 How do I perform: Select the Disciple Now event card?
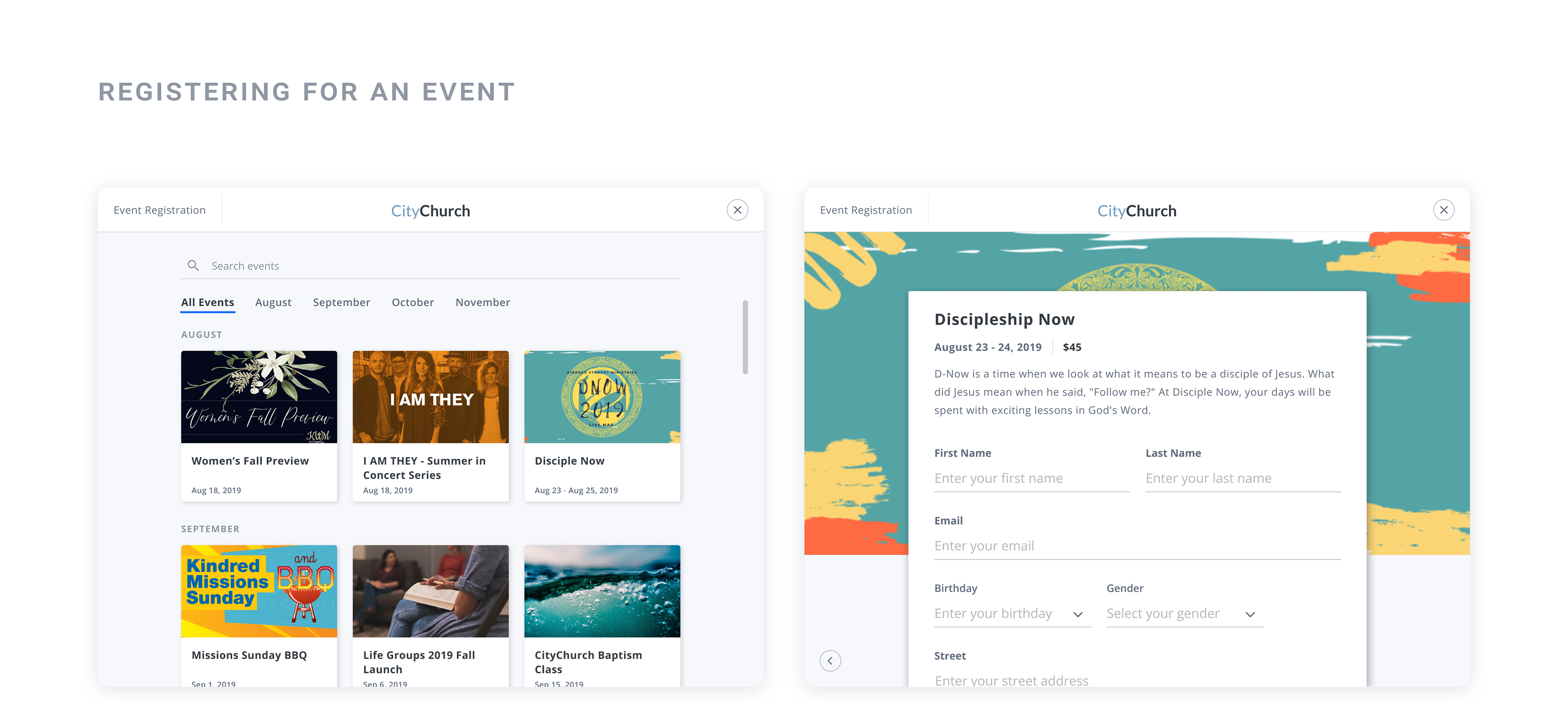(602, 426)
